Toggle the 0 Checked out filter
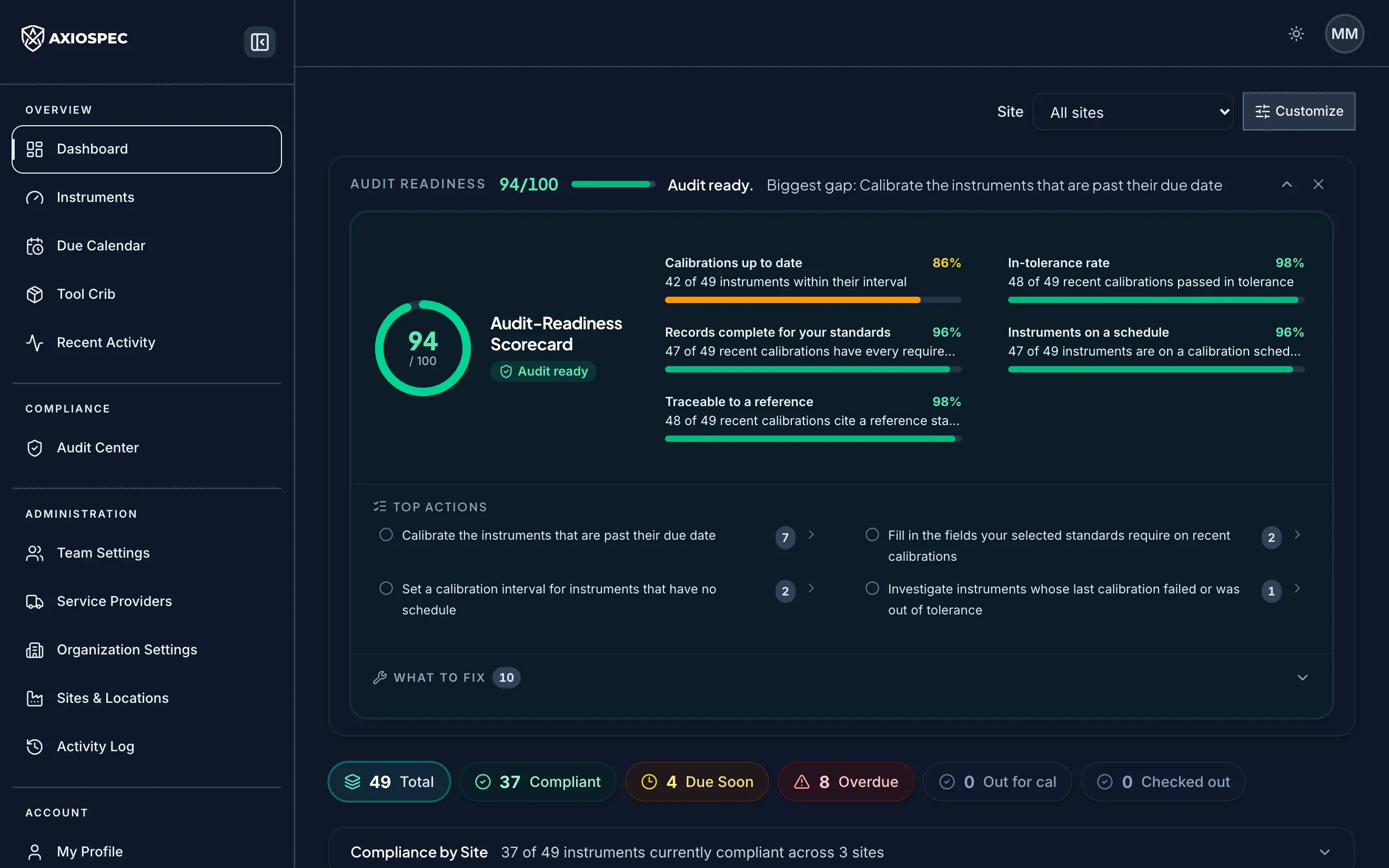 pos(1163,782)
